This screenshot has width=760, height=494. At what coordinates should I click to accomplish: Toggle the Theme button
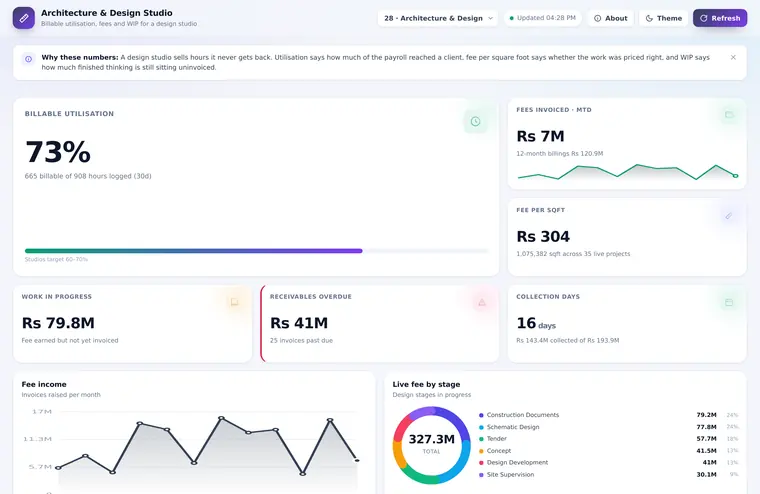point(664,18)
